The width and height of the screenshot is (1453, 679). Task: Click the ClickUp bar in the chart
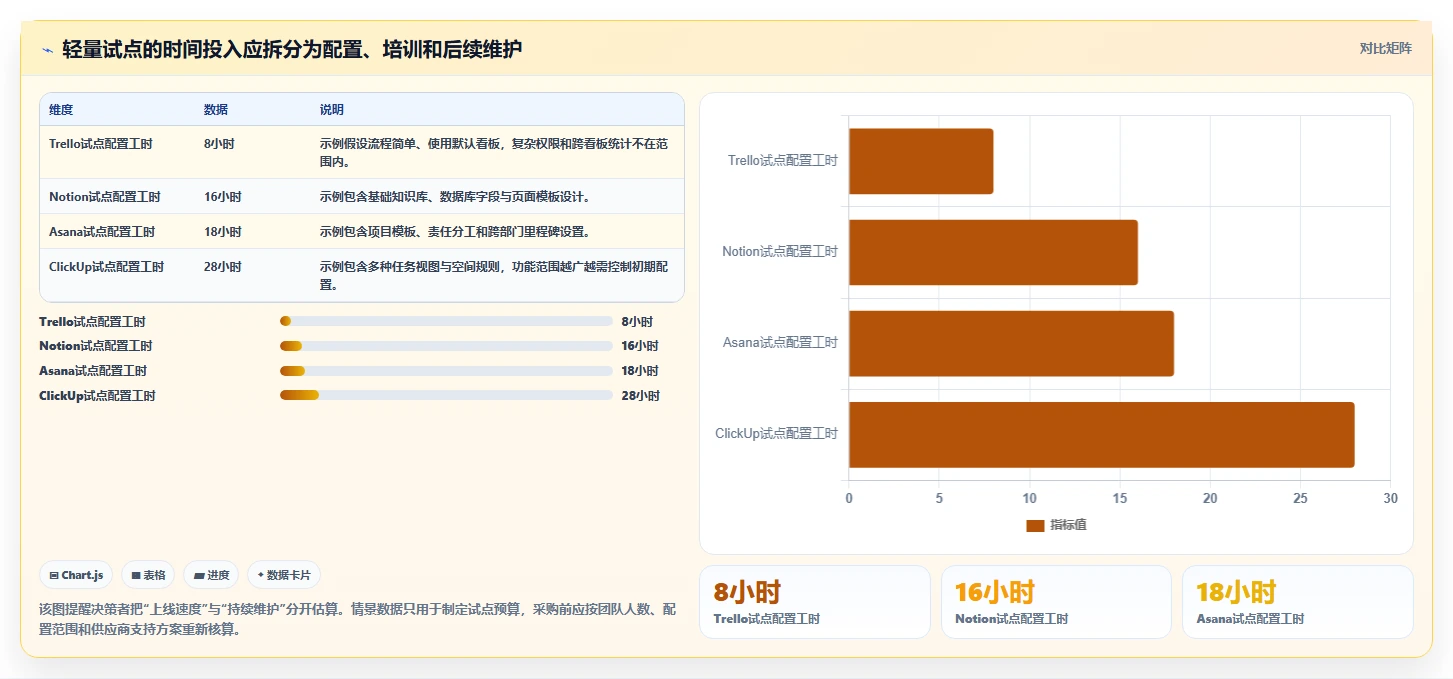point(1101,434)
